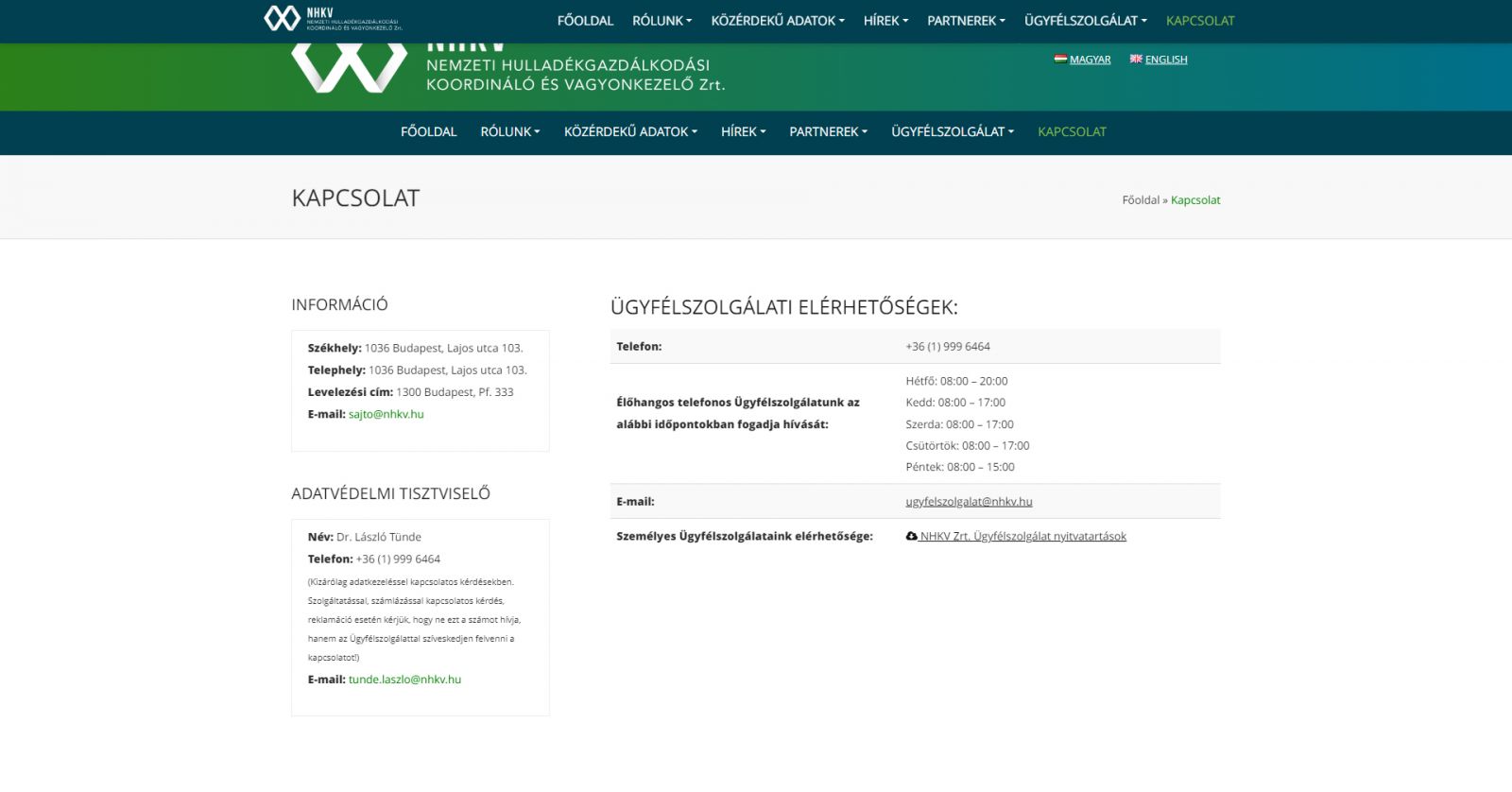Screen dimensions: 1512x792
Task: Click the Telefon: row label in table
Action: tap(639, 347)
